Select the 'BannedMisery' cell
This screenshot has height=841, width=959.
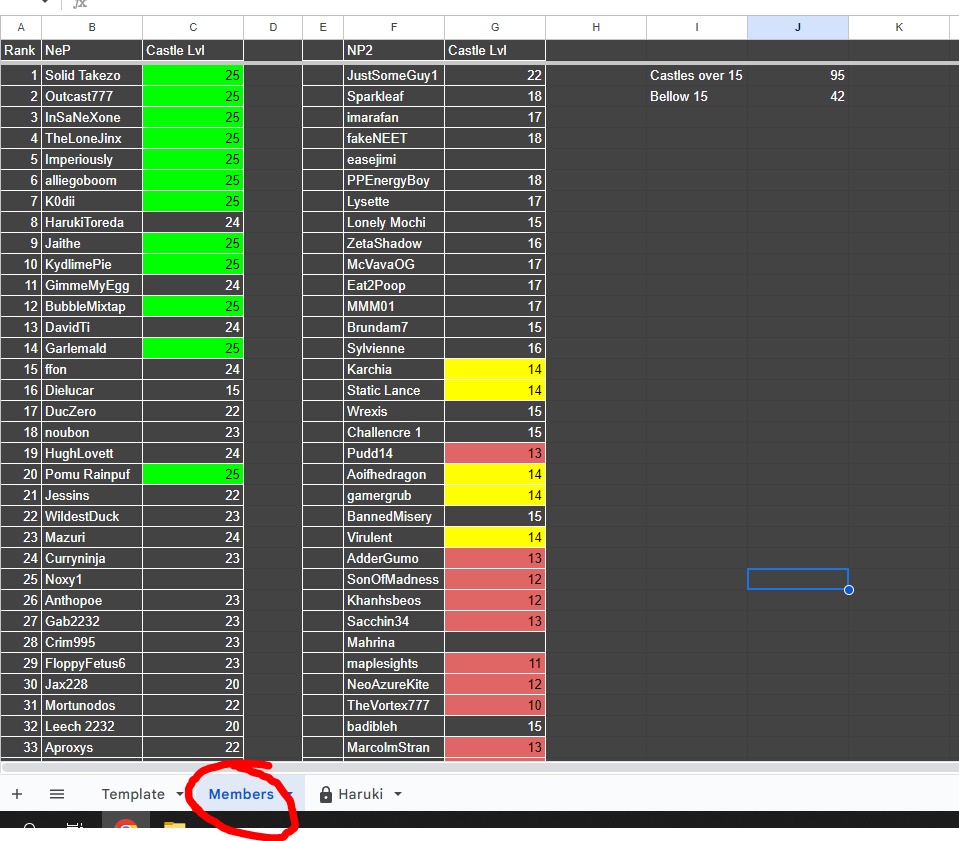394,516
